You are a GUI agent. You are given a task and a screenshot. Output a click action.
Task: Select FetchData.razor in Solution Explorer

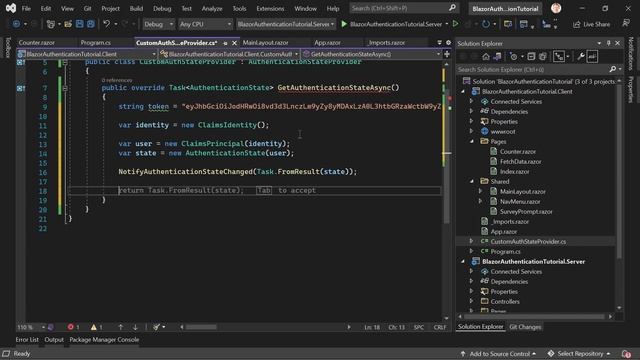click(x=520, y=162)
